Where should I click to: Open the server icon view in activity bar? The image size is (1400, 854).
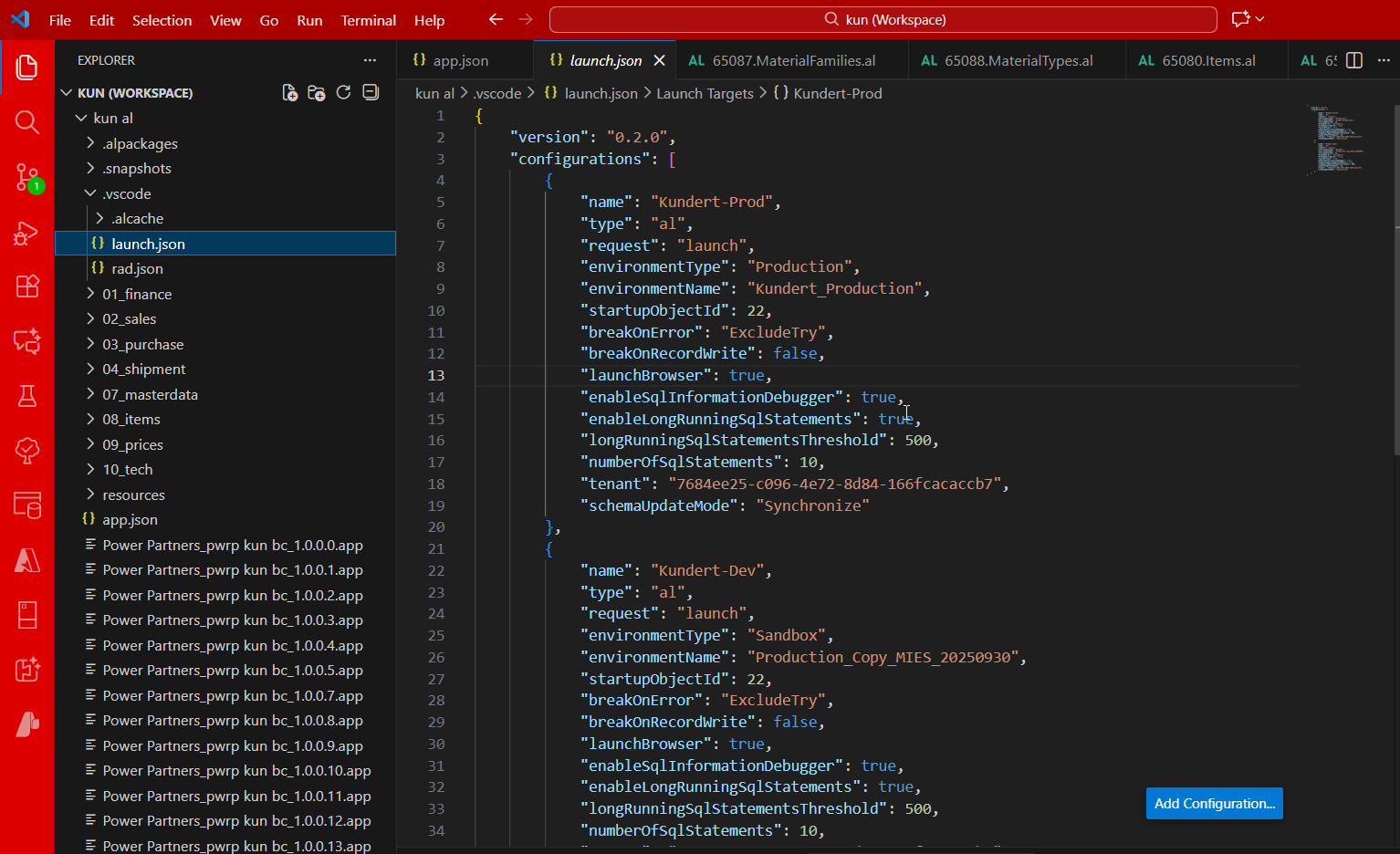pyautogui.click(x=27, y=615)
